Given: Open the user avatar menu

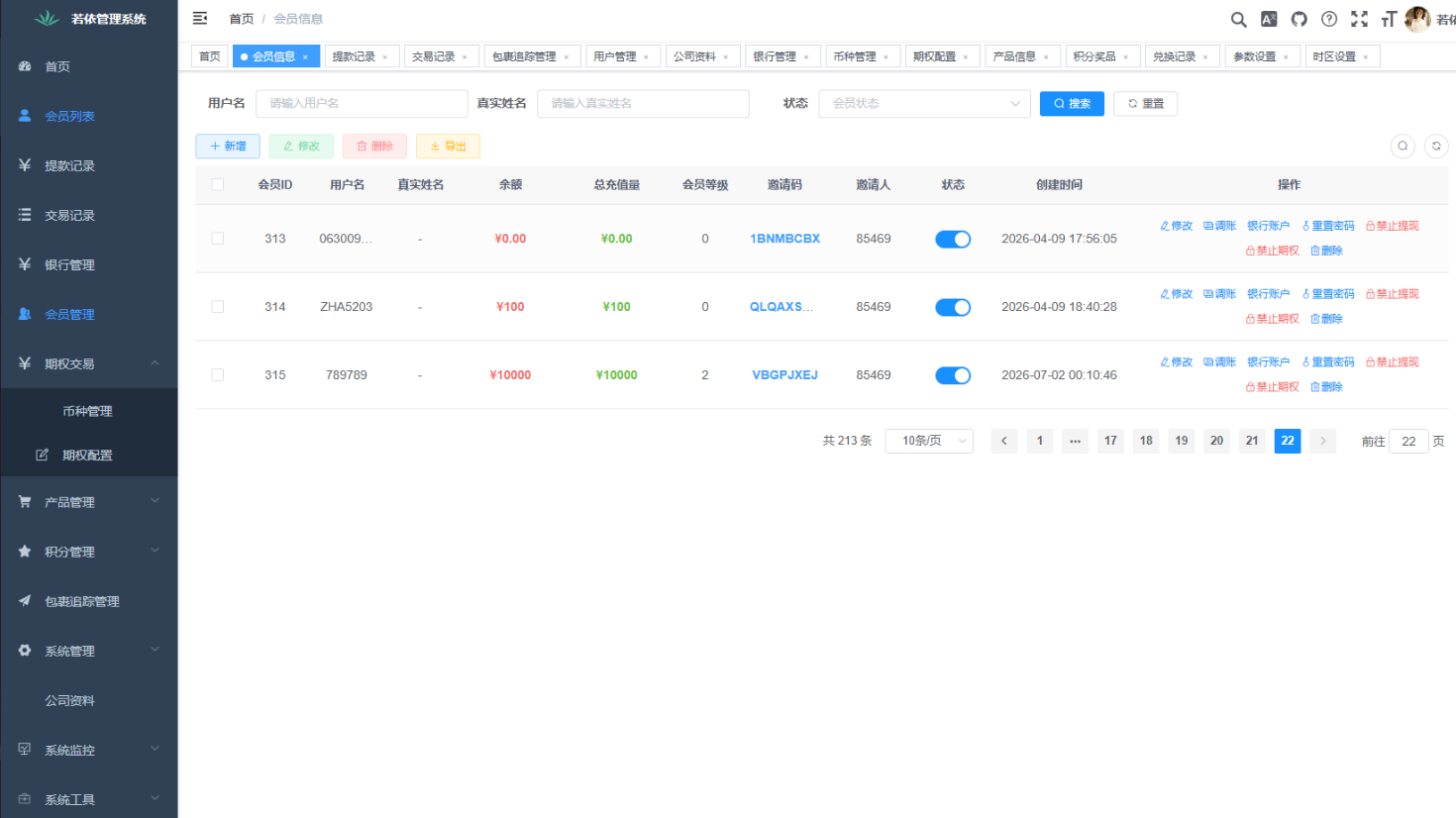Looking at the screenshot, I should point(1418,19).
